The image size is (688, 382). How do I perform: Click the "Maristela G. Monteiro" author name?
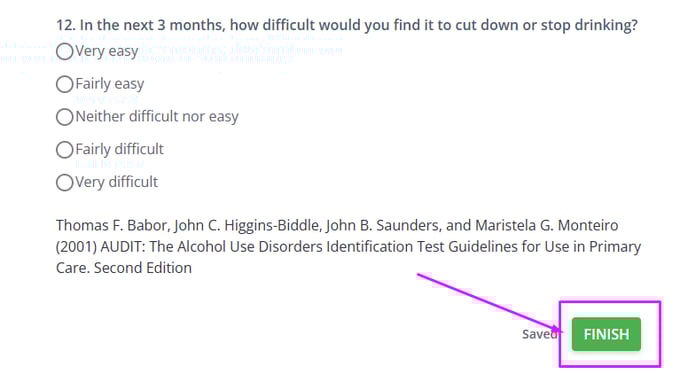click(x=547, y=225)
